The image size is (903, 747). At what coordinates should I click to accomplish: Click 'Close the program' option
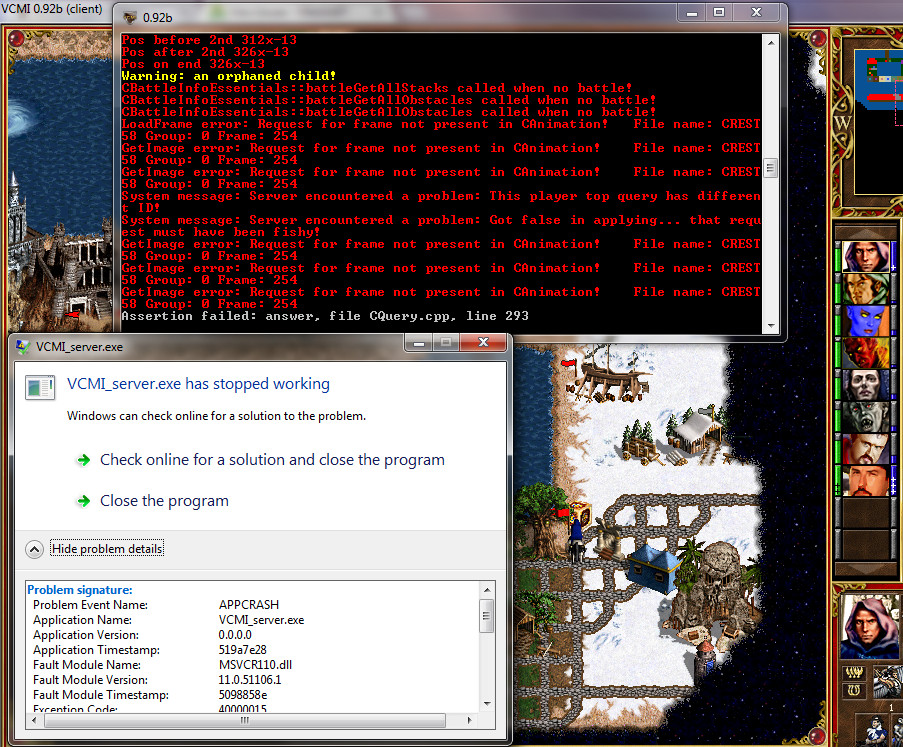pyautogui.click(x=164, y=501)
